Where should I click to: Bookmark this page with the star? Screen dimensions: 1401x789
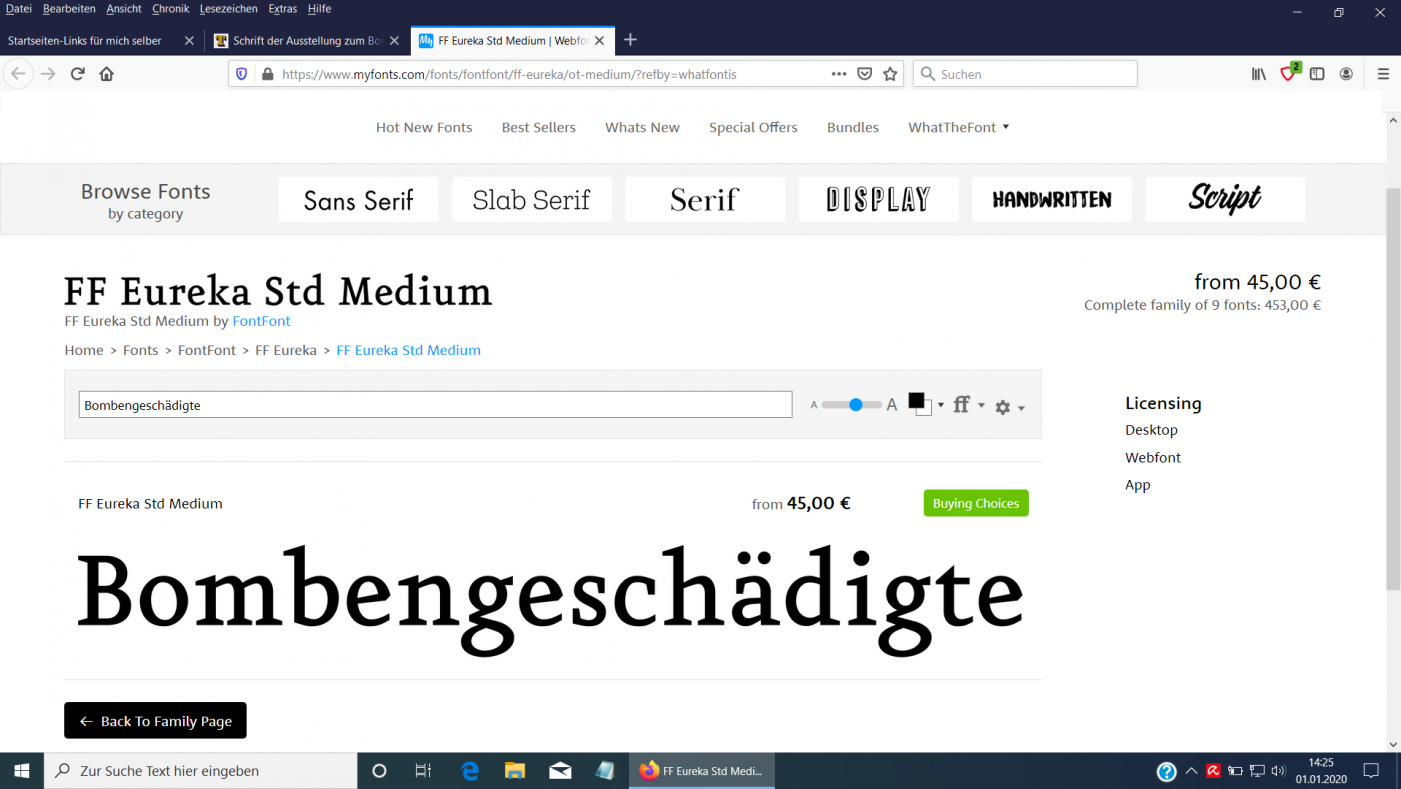[x=890, y=74]
